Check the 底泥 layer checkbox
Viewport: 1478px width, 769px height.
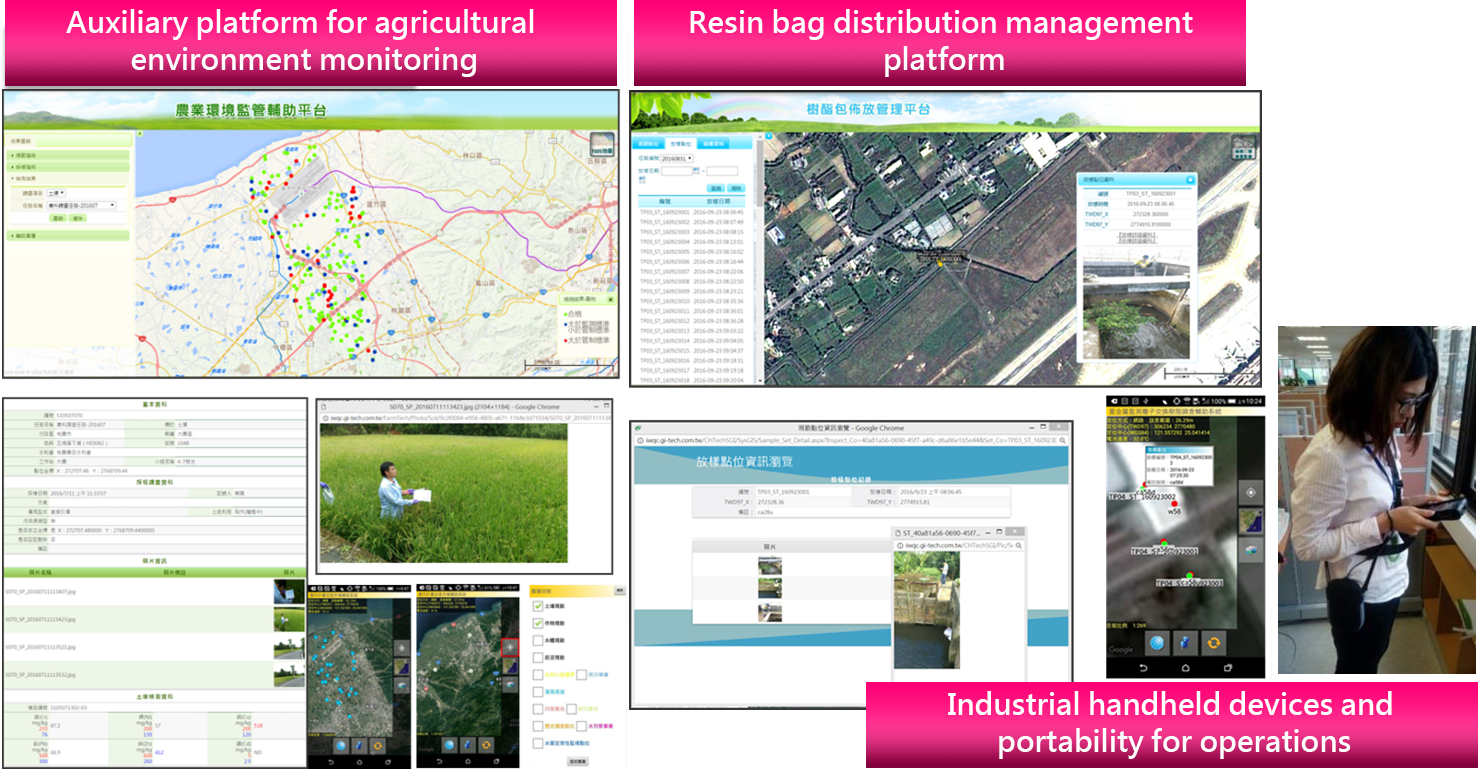click(538, 658)
